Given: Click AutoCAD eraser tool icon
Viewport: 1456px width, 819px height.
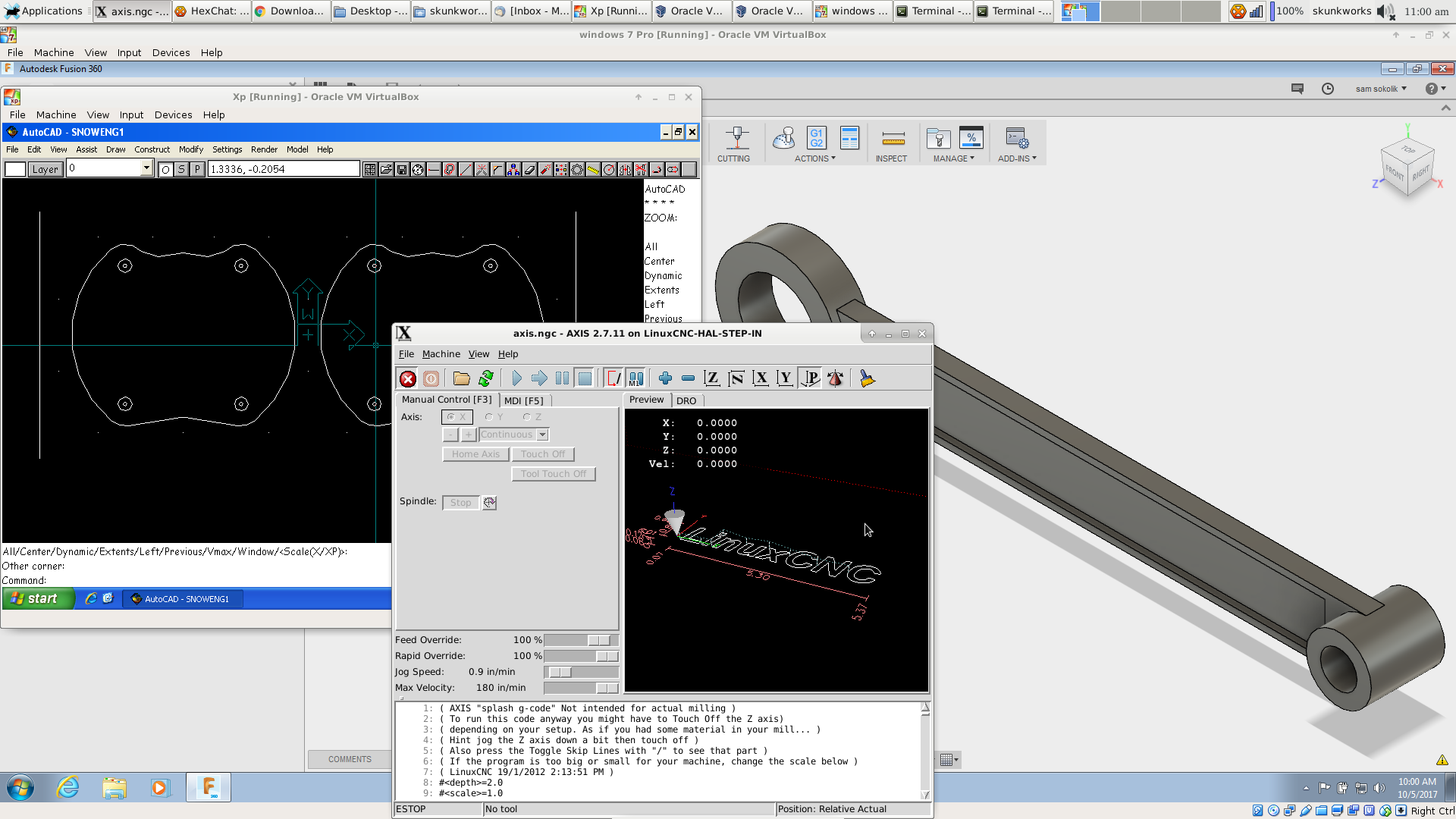Looking at the screenshot, I should point(529,169).
